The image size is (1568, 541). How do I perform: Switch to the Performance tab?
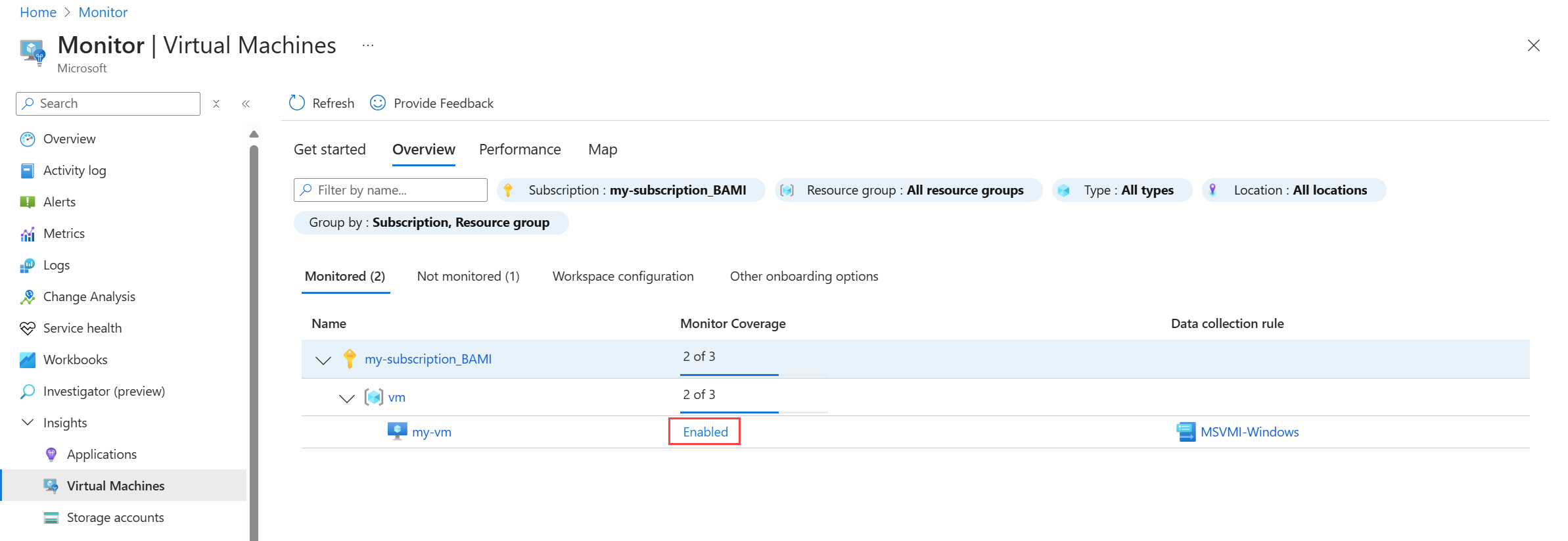point(520,150)
